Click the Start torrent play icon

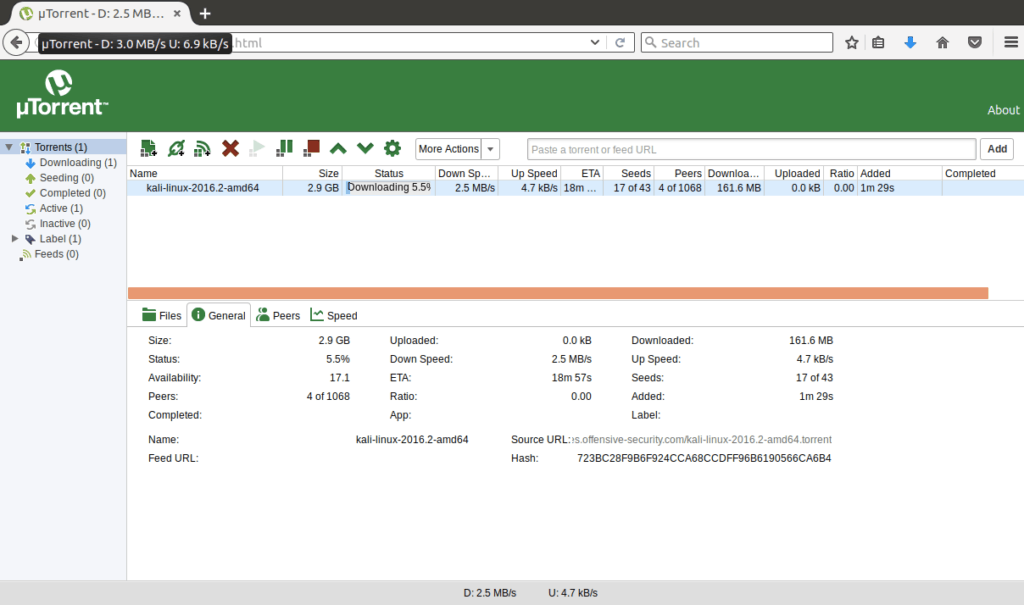click(x=257, y=148)
